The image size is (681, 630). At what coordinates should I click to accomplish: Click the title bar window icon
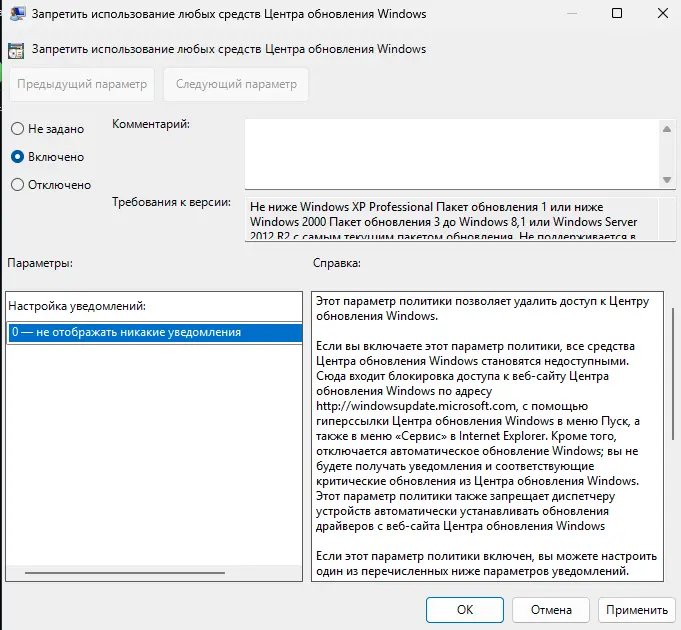17,14
